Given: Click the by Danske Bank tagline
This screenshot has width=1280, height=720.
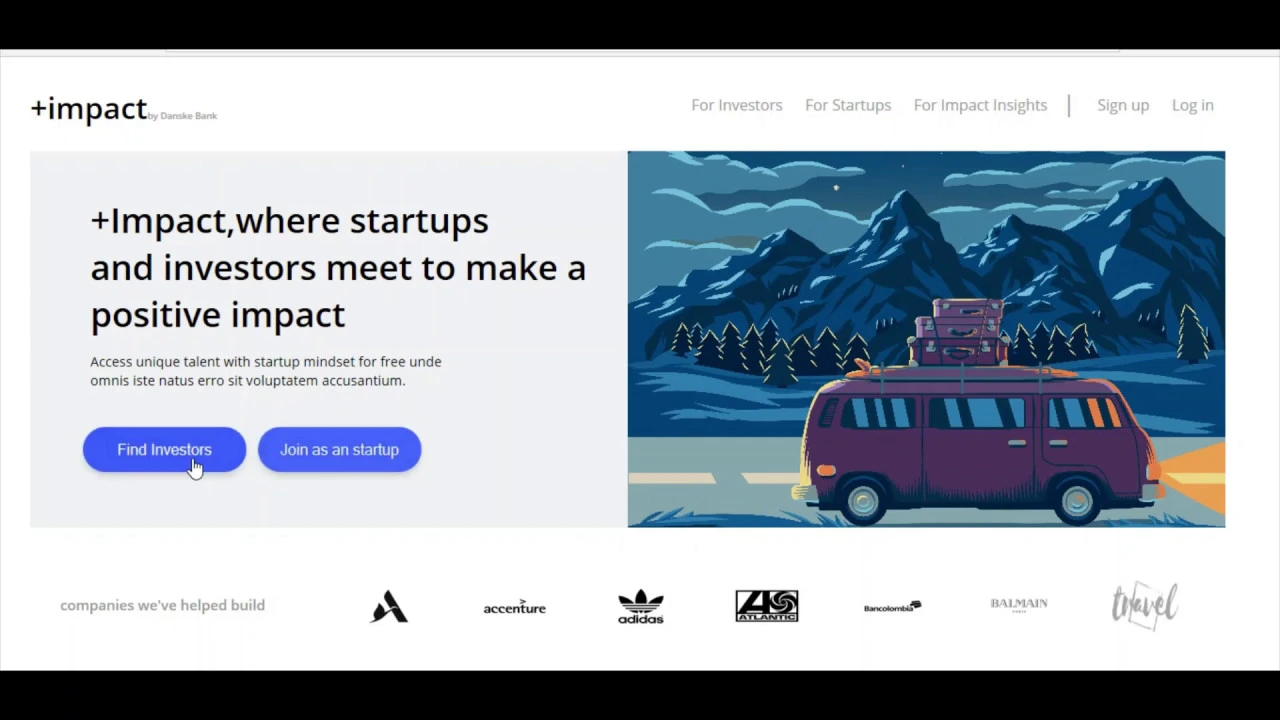Looking at the screenshot, I should coord(182,116).
